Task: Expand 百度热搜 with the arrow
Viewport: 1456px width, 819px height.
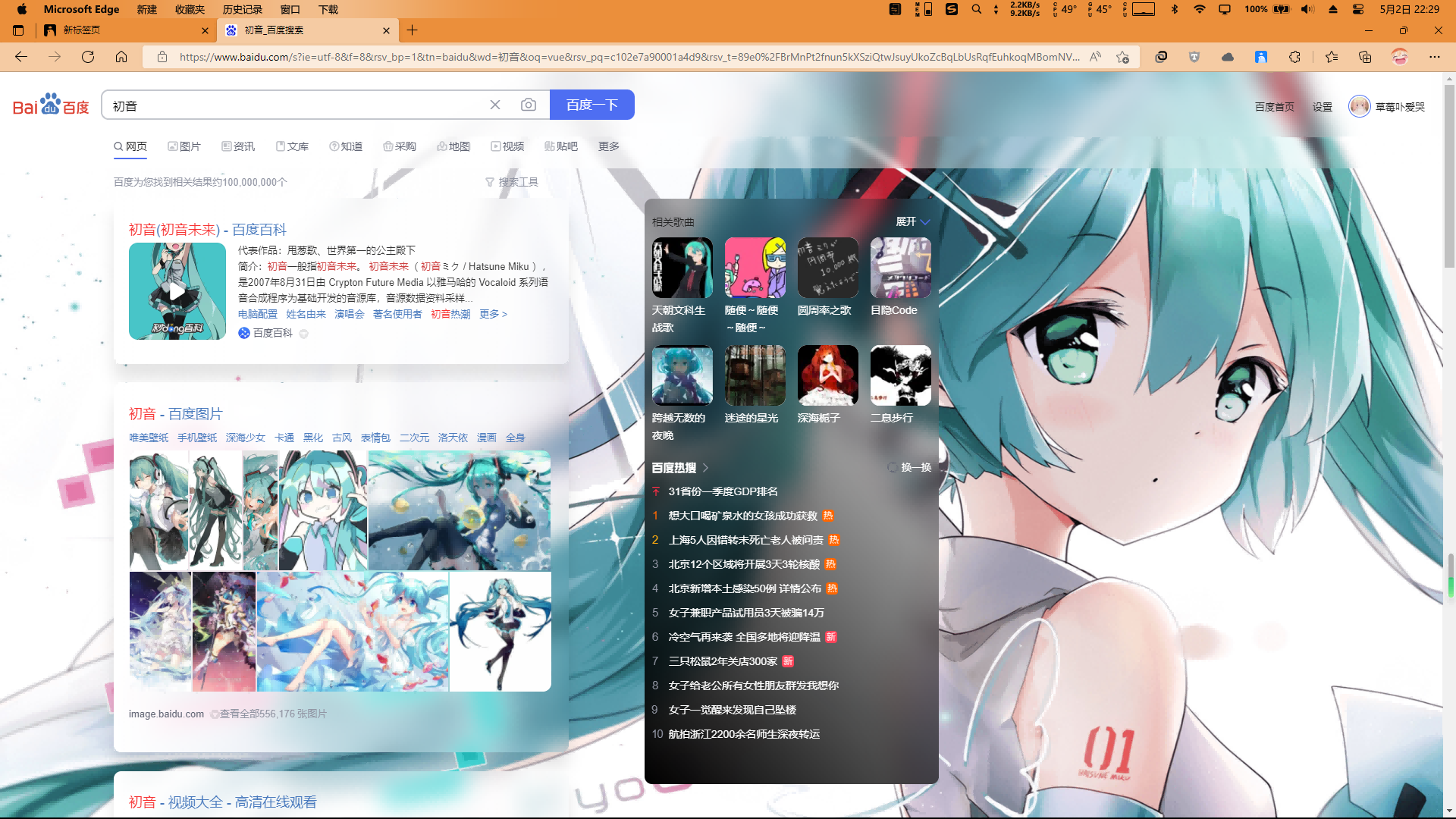Action: (x=705, y=468)
